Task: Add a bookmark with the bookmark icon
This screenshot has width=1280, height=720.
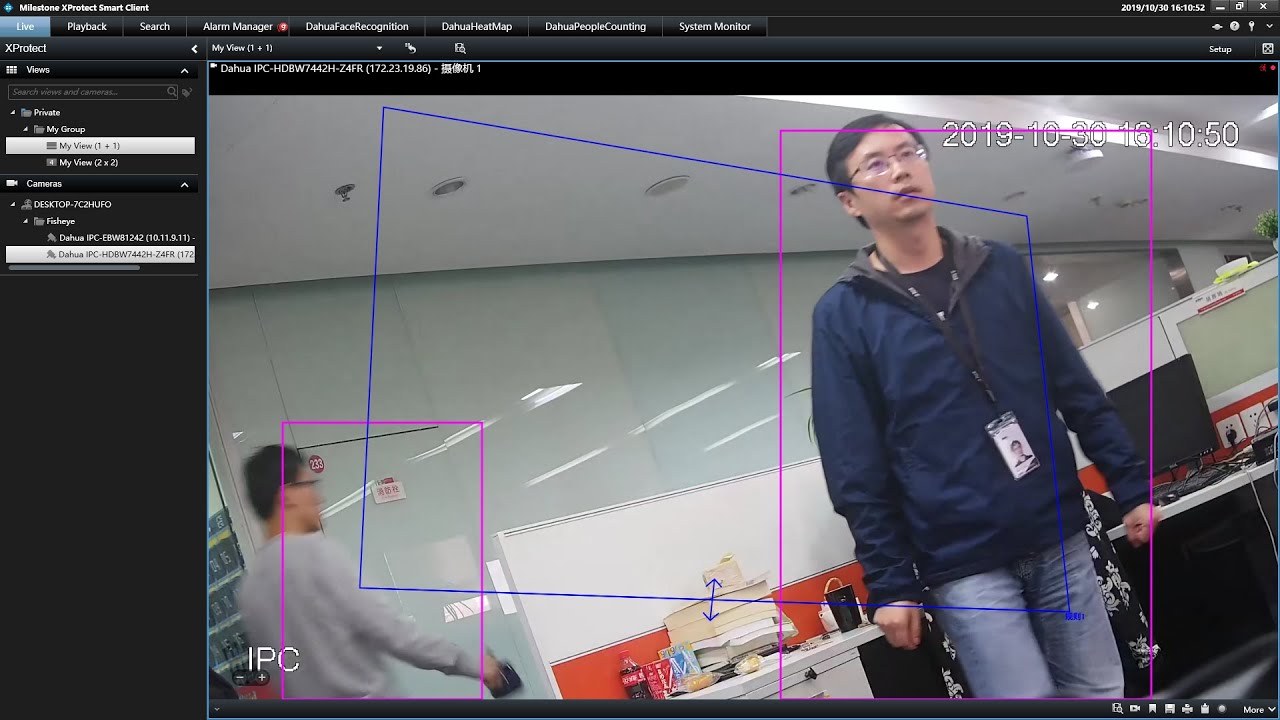Action: pyautogui.click(x=1152, y=709)
